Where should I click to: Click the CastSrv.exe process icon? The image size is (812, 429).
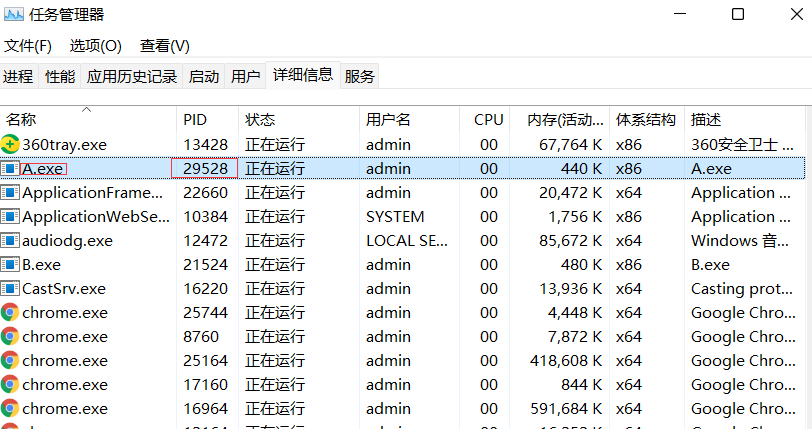point(10,288)
